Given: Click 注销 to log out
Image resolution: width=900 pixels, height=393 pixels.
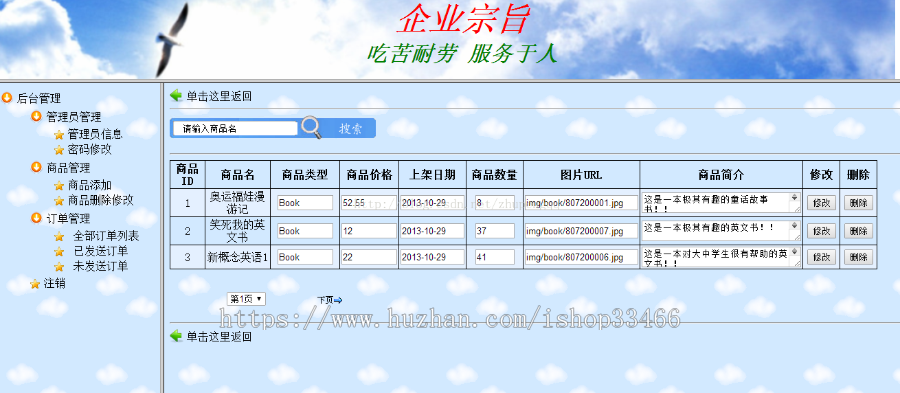Looking at the screenshot, I should coord(55,283).
